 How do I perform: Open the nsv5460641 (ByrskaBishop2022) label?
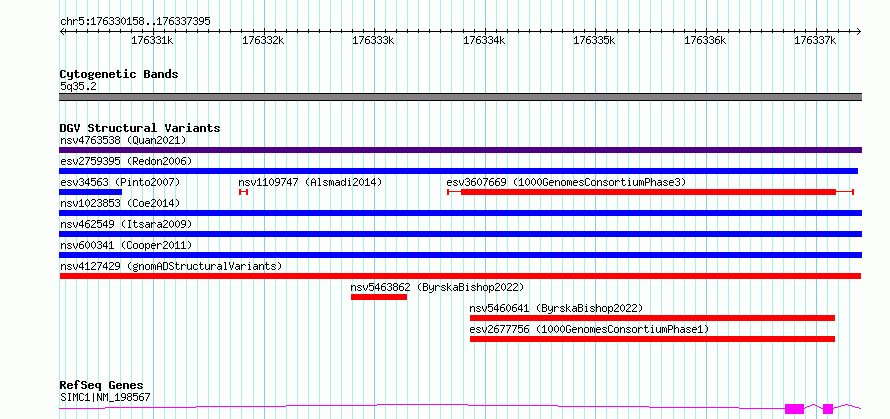coord(556,308)
